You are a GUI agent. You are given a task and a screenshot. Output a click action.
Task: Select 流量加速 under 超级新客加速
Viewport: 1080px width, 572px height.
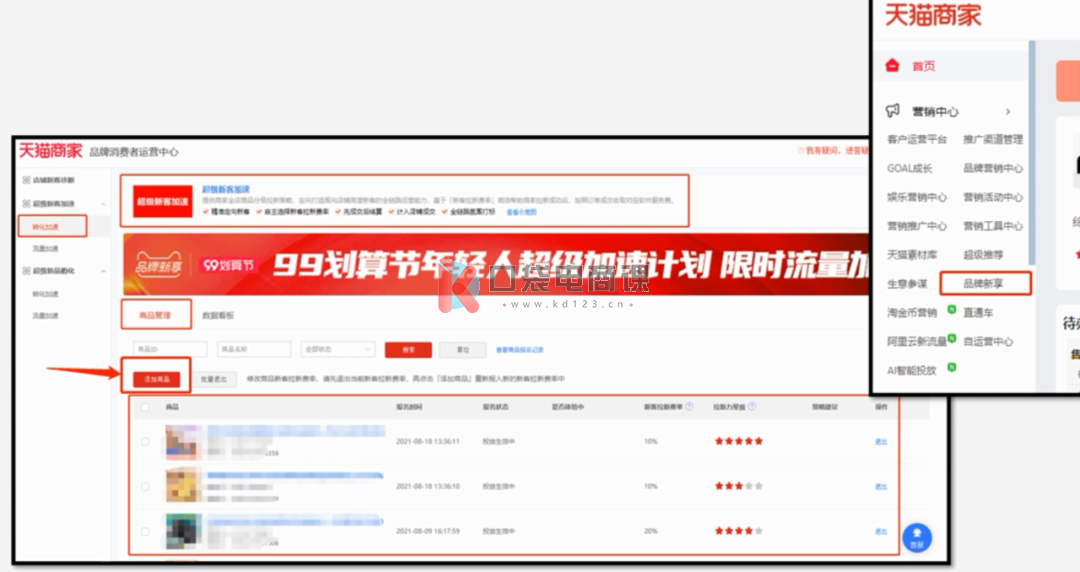(x=45, y=248)
